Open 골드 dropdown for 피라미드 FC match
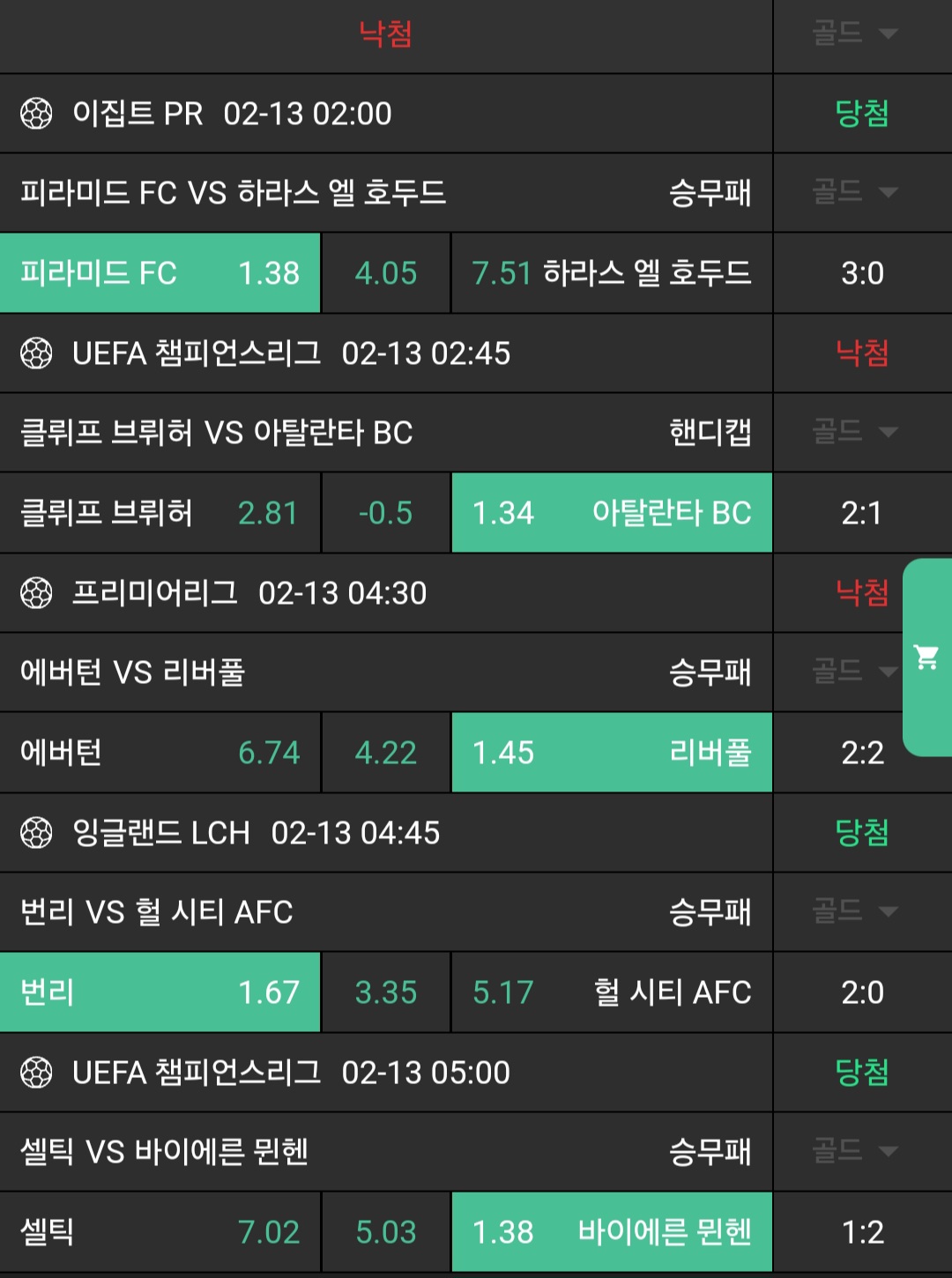 854,192
